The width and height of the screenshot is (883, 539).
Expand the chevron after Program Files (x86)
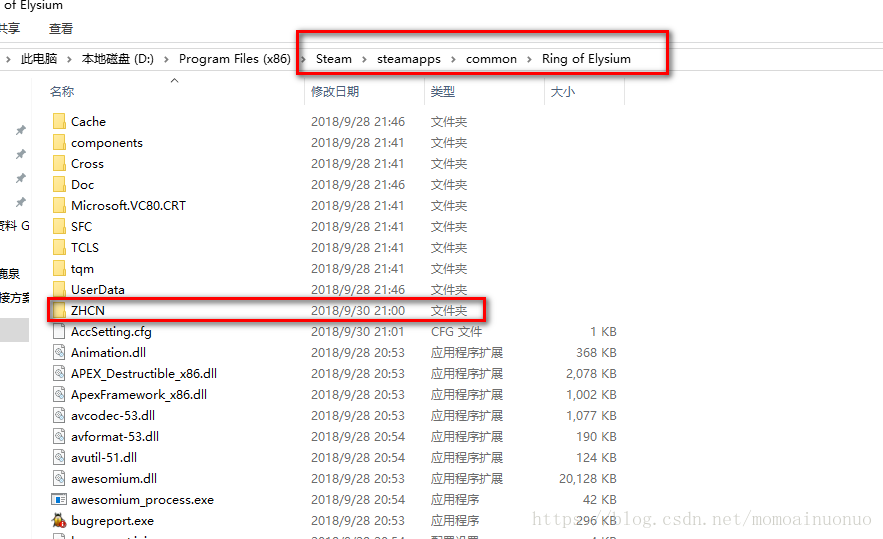303,59
